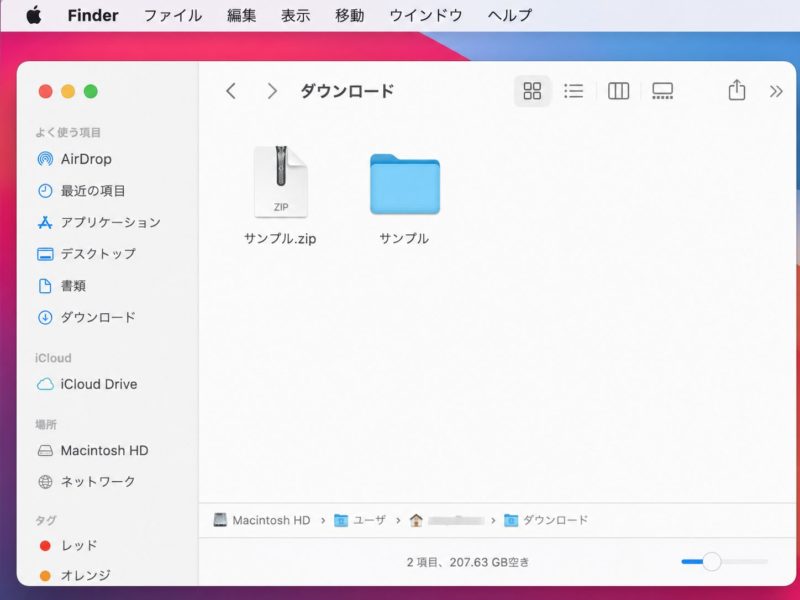Click the サンプル folder name
Image resolution: width=800 pixels, height=600 pixels.
pos(404,238)
